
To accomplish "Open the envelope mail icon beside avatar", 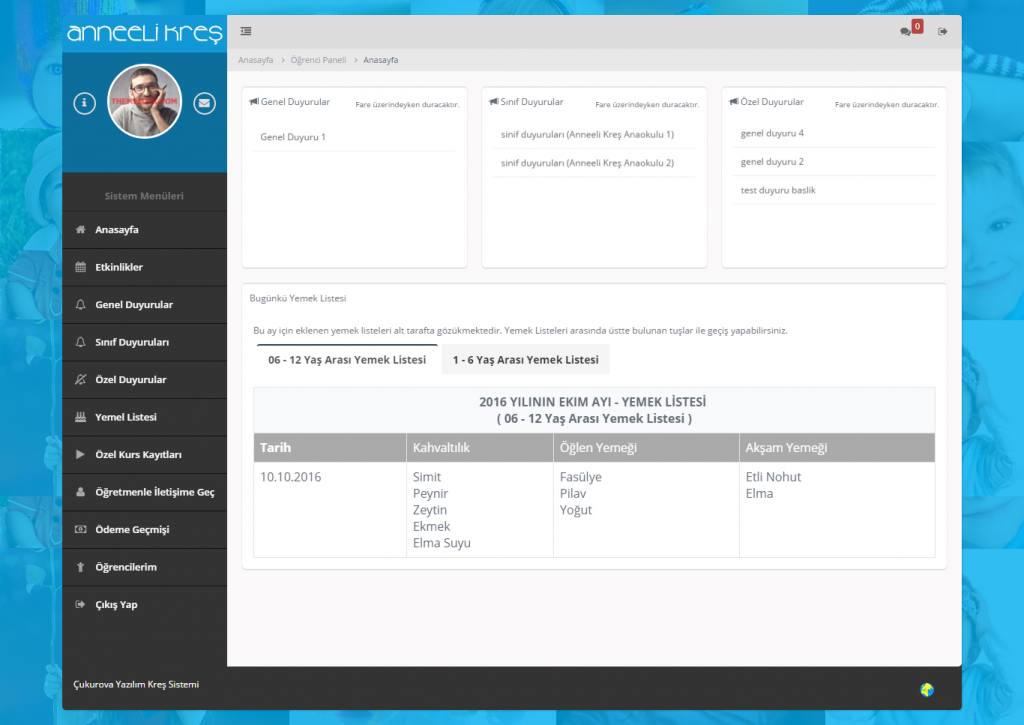I will coord(204,102).
